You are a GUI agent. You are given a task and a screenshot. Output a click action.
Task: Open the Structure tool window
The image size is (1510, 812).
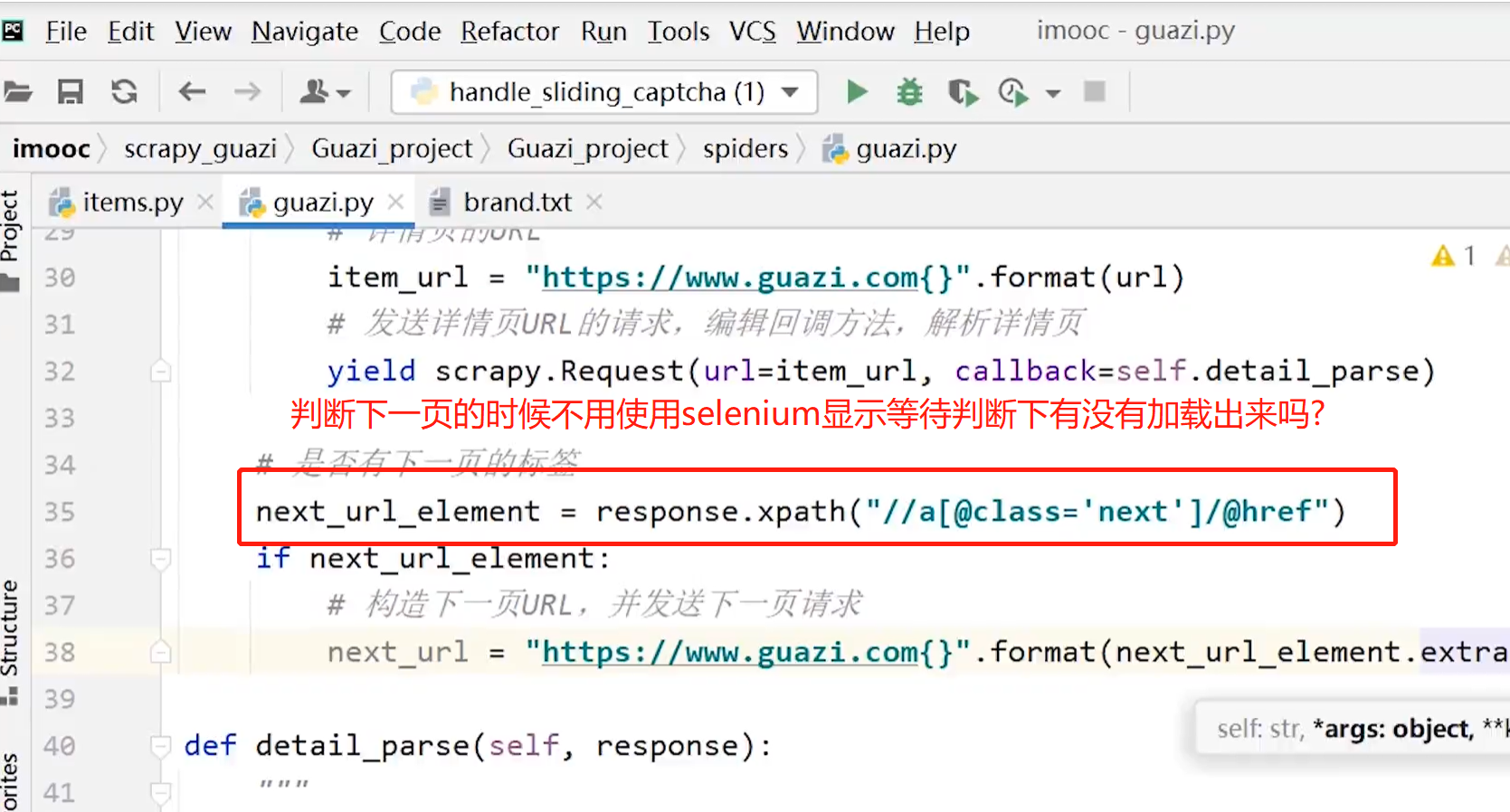tap(10, 642)
